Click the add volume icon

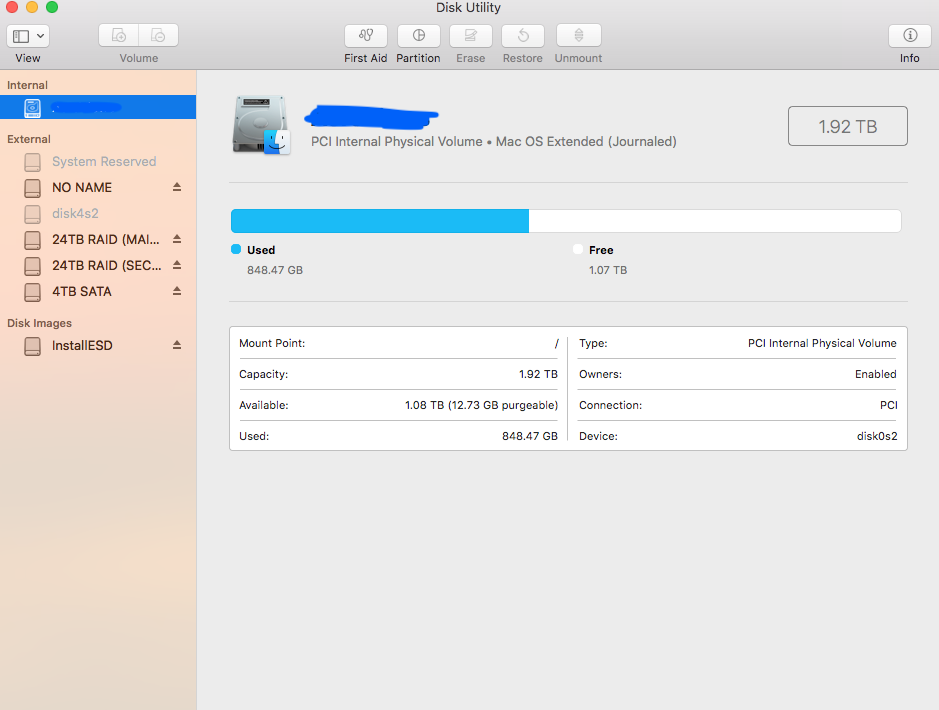coord(119,35)
